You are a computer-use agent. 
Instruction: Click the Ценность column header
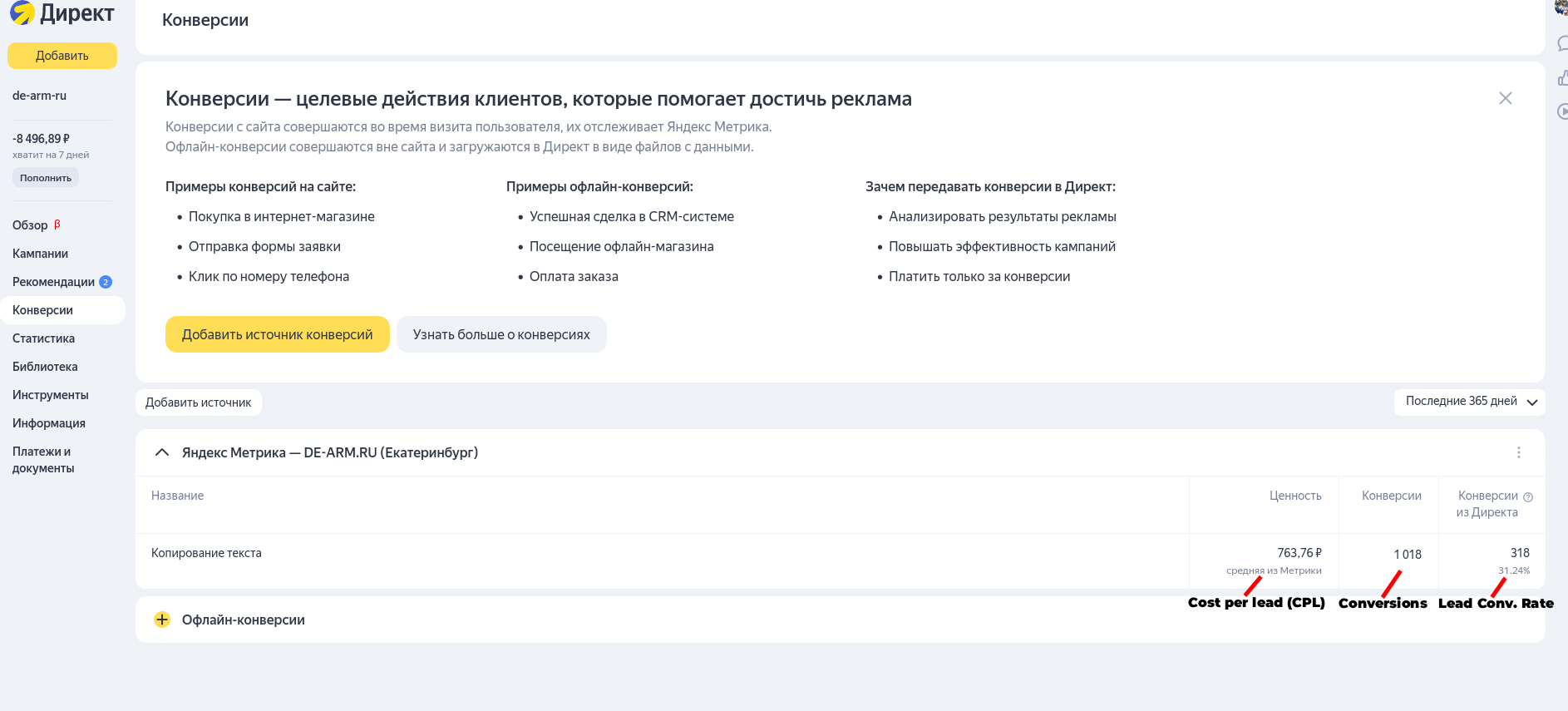[x=1295, y=496]
